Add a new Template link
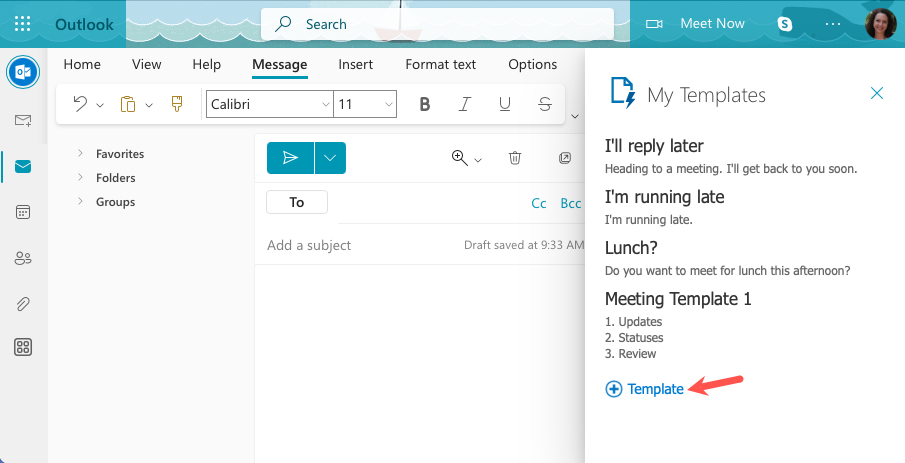 [x=645, y=389]
